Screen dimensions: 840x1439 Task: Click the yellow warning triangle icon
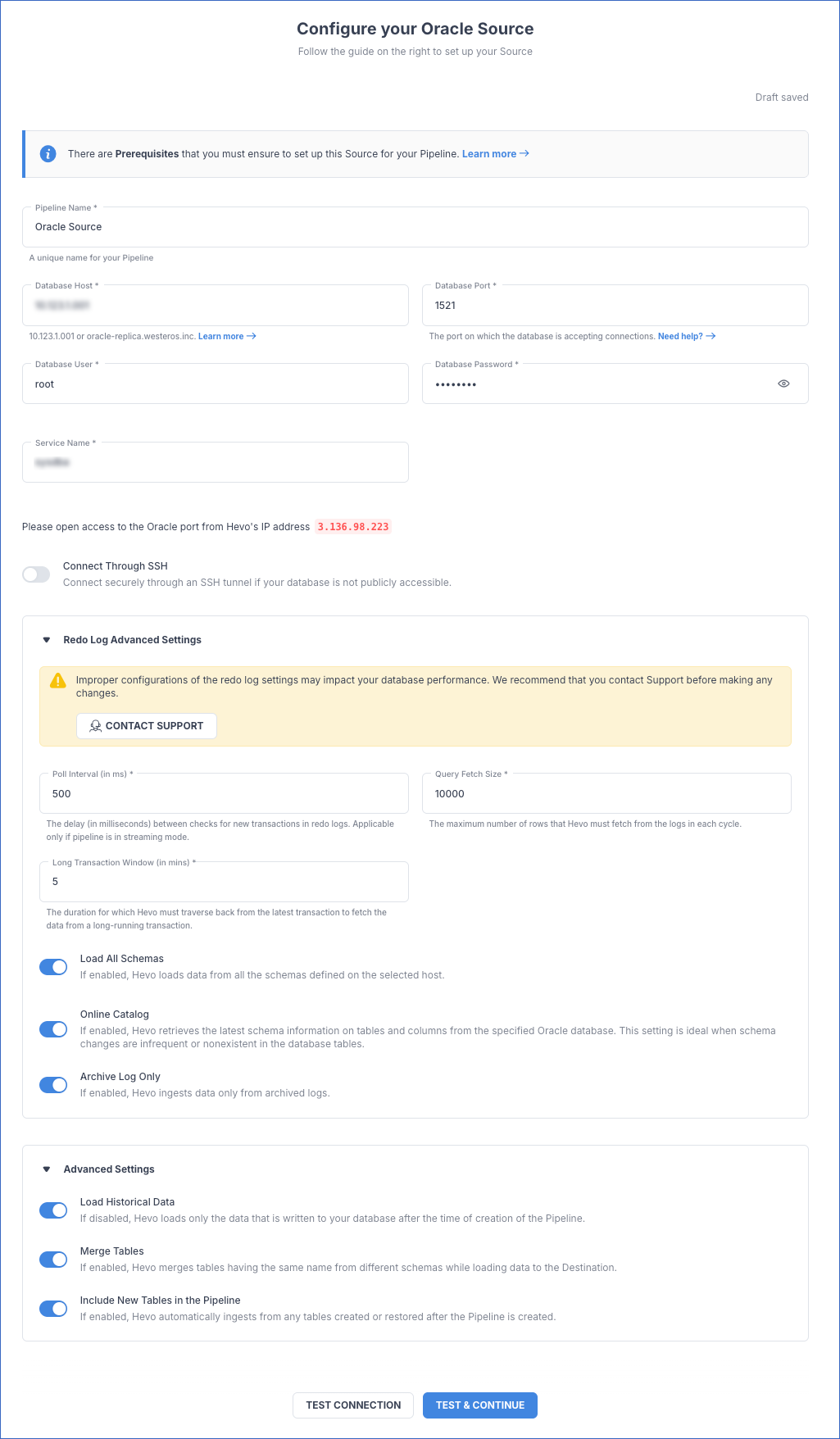pos(58,680)
